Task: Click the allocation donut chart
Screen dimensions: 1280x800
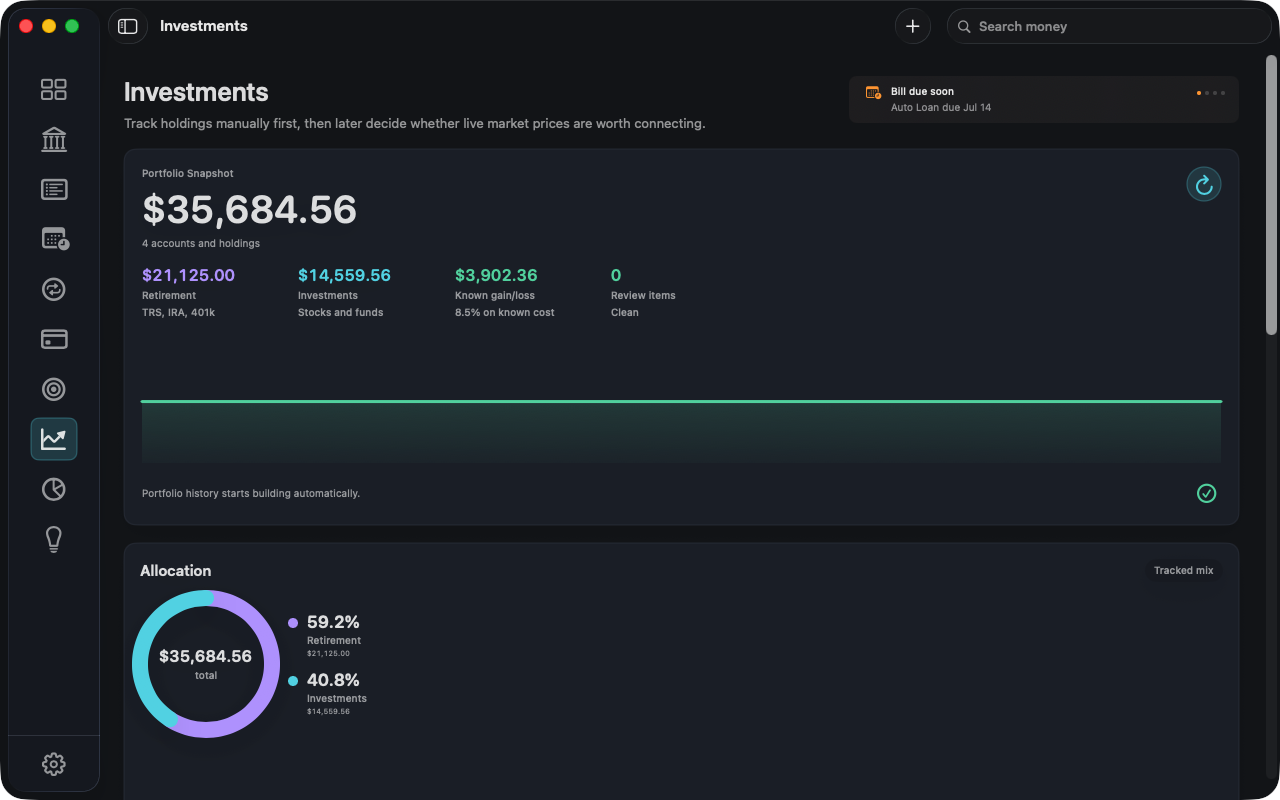Action: click(x=206, y=664)
